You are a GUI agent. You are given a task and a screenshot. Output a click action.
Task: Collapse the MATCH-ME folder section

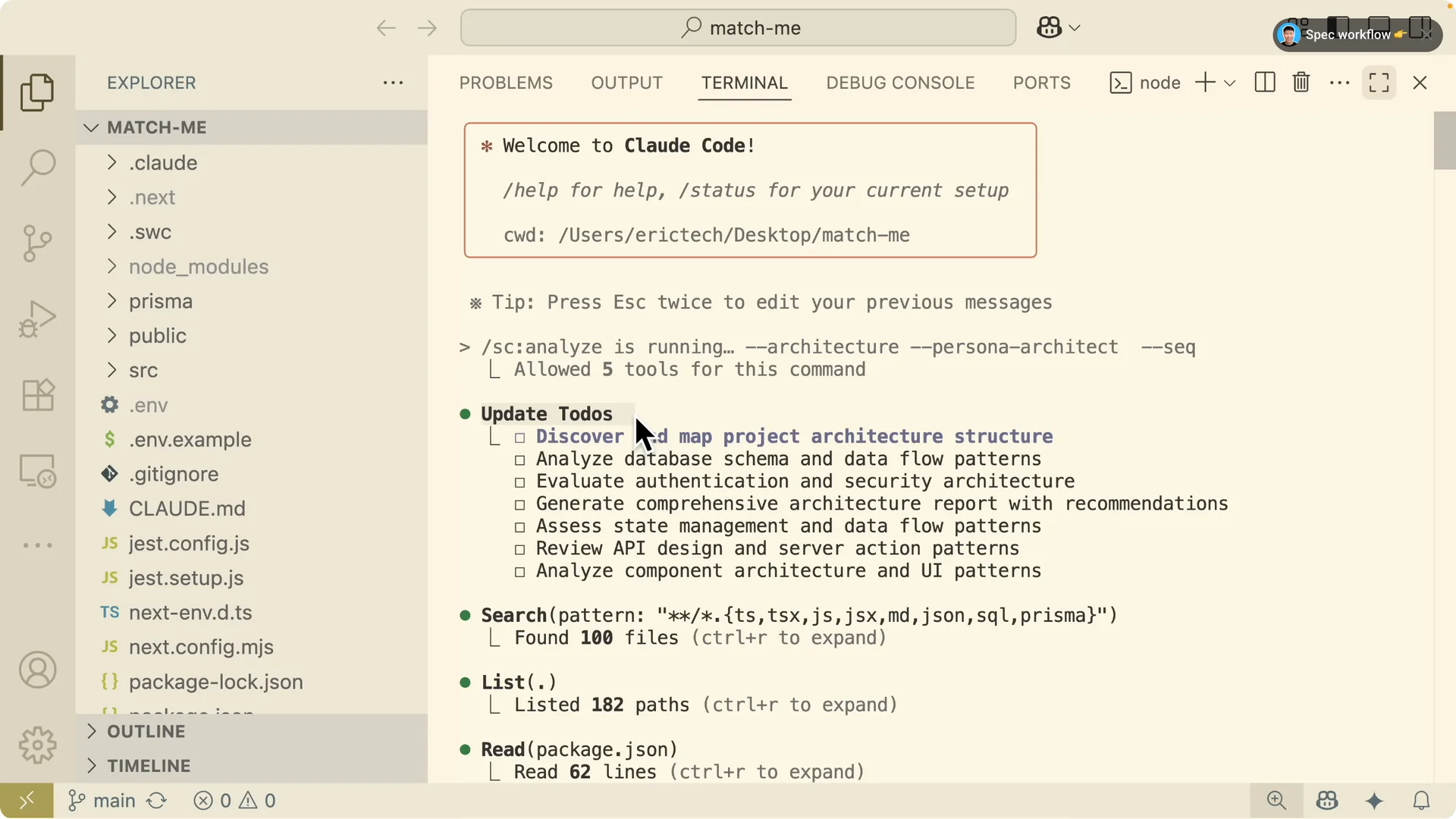point(252,127)
